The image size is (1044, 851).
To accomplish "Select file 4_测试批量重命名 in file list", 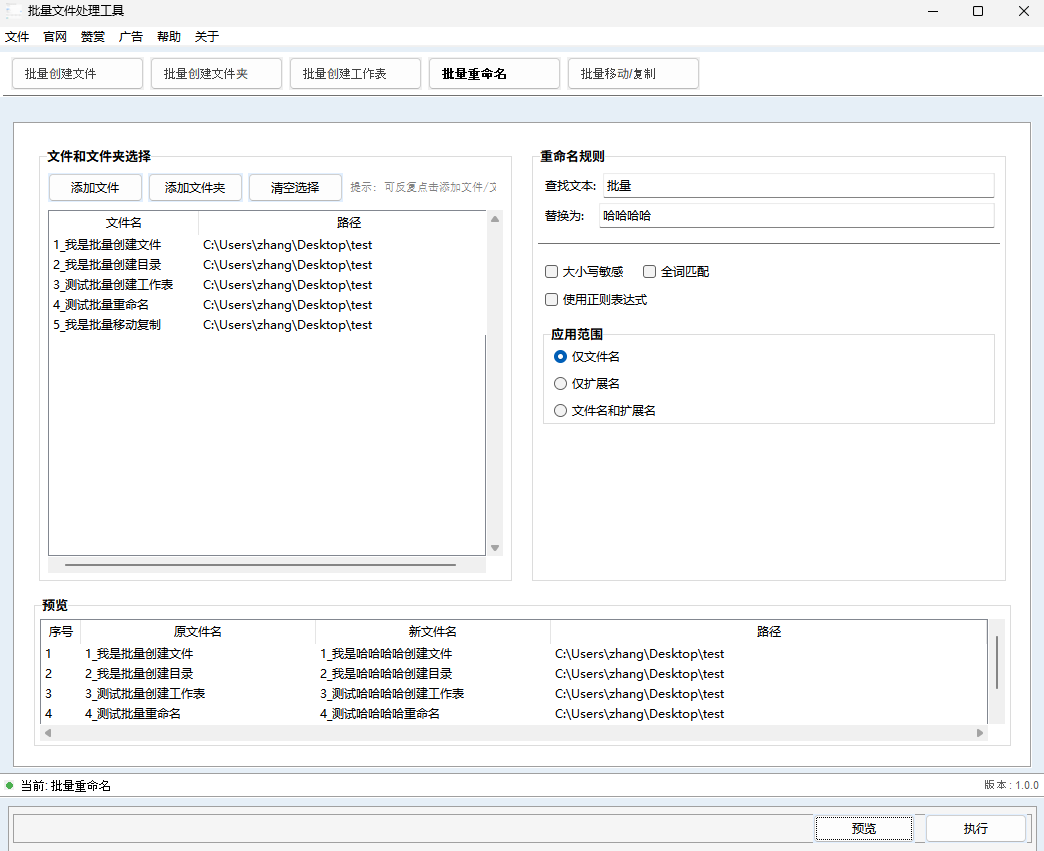I will (x=101, y=305).
